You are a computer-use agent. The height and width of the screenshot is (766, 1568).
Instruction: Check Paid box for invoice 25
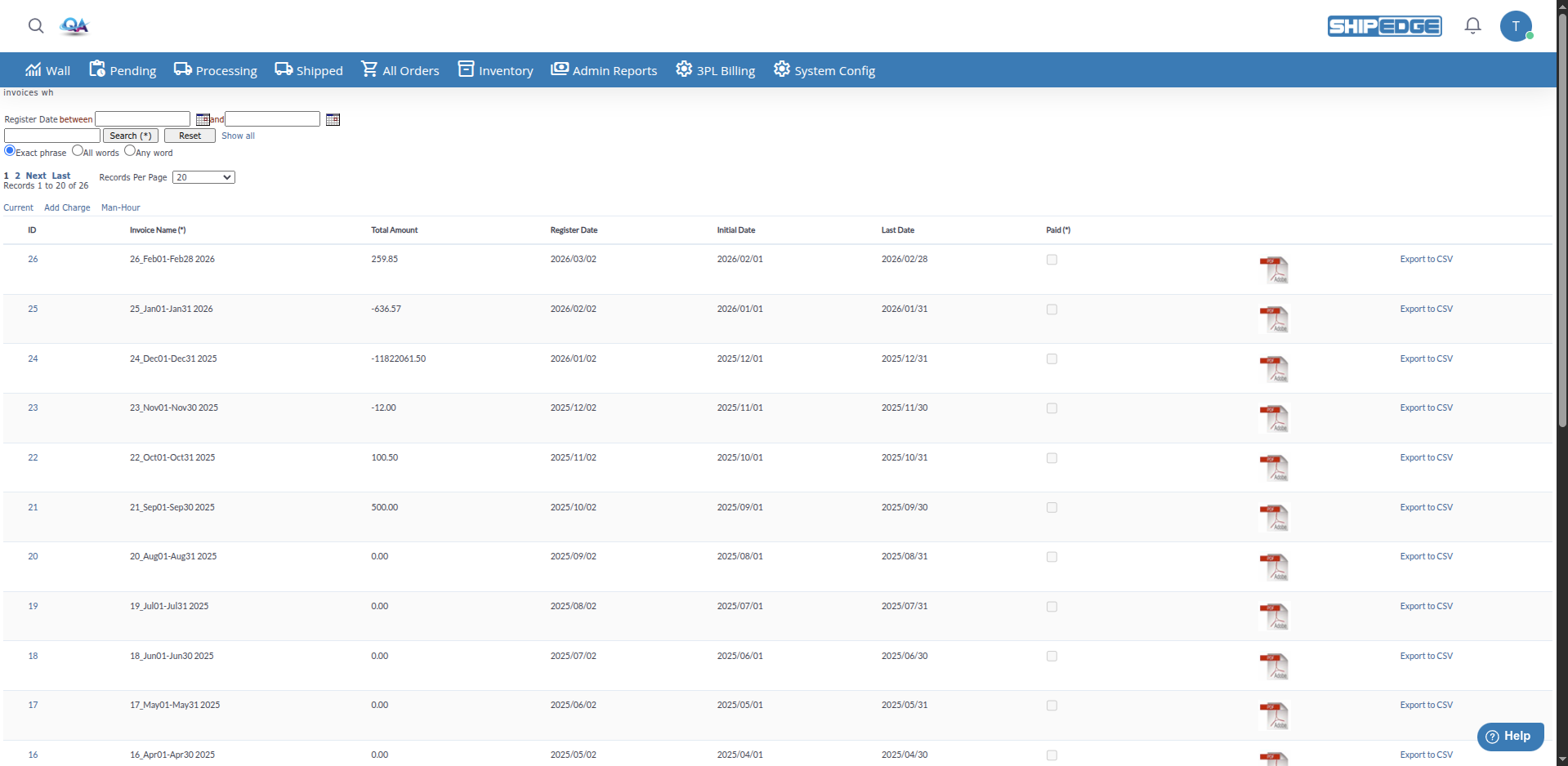click(1052, 310)
